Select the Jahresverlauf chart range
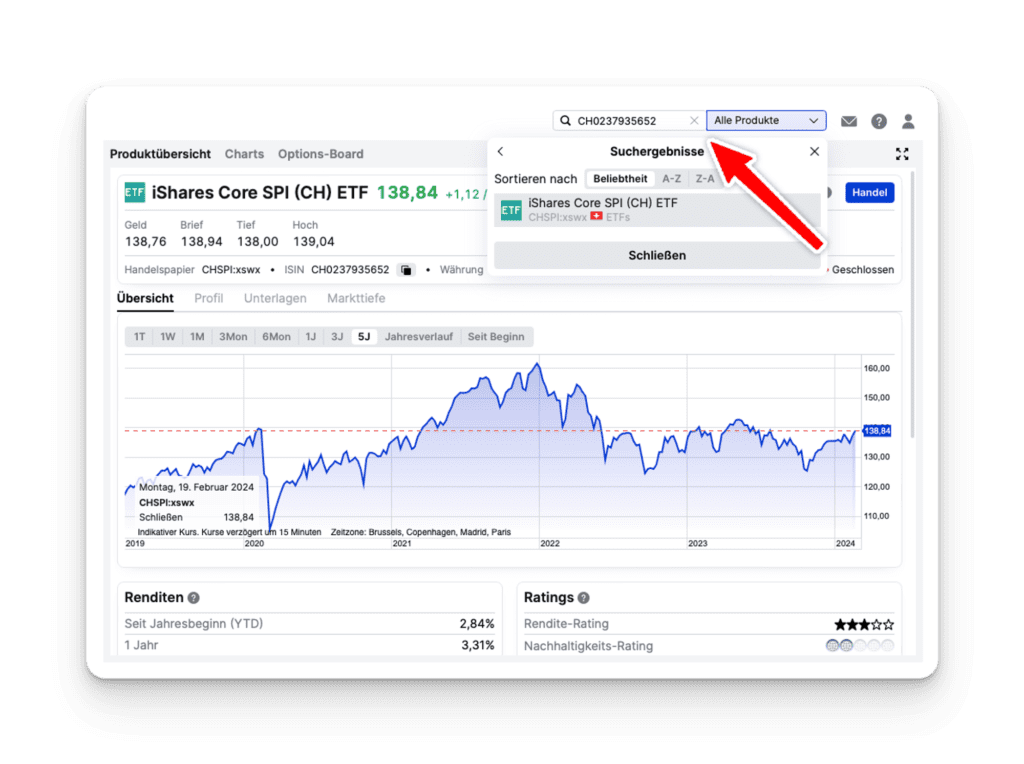This screenshot has height=764, width=1024. point(419,337)
